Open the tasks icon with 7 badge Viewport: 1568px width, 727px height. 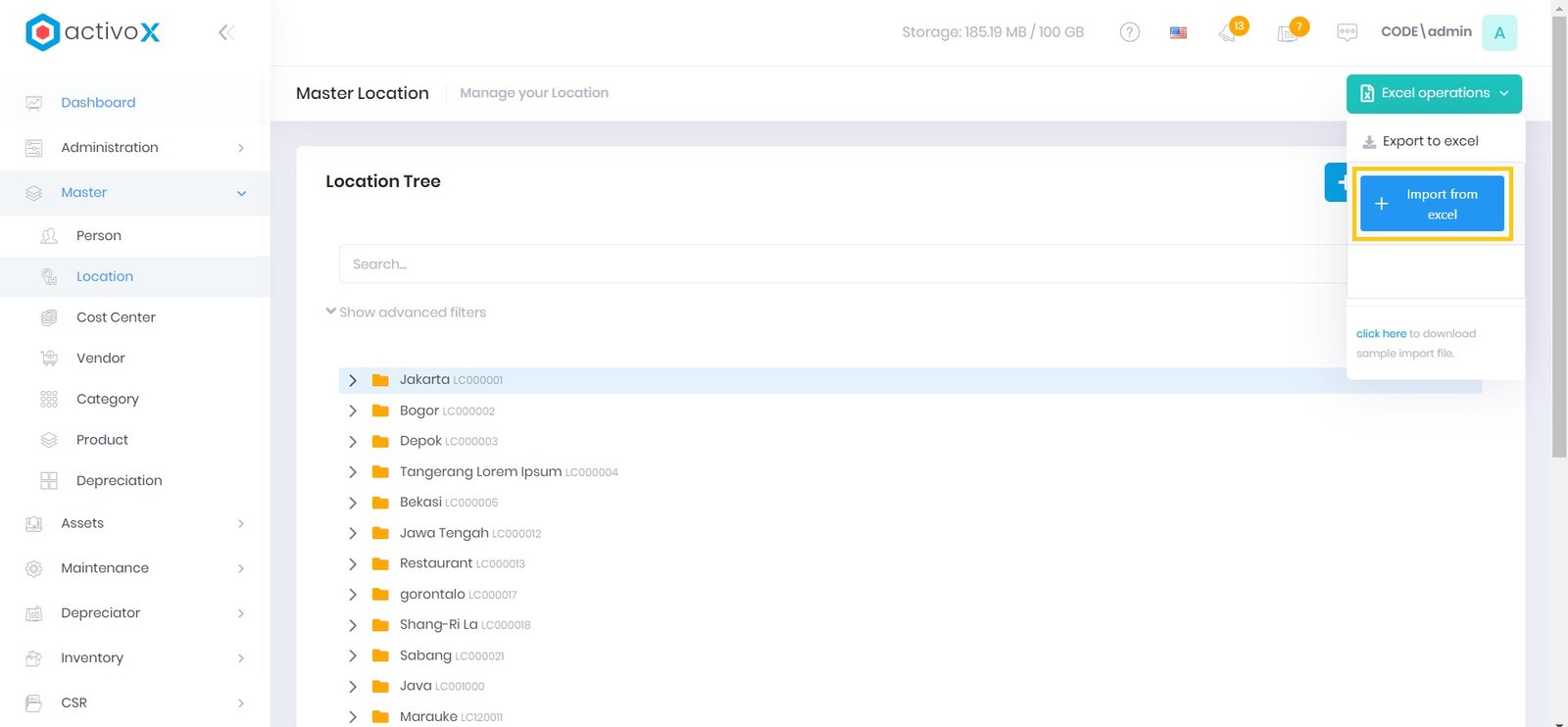(x=1288, y=33)
